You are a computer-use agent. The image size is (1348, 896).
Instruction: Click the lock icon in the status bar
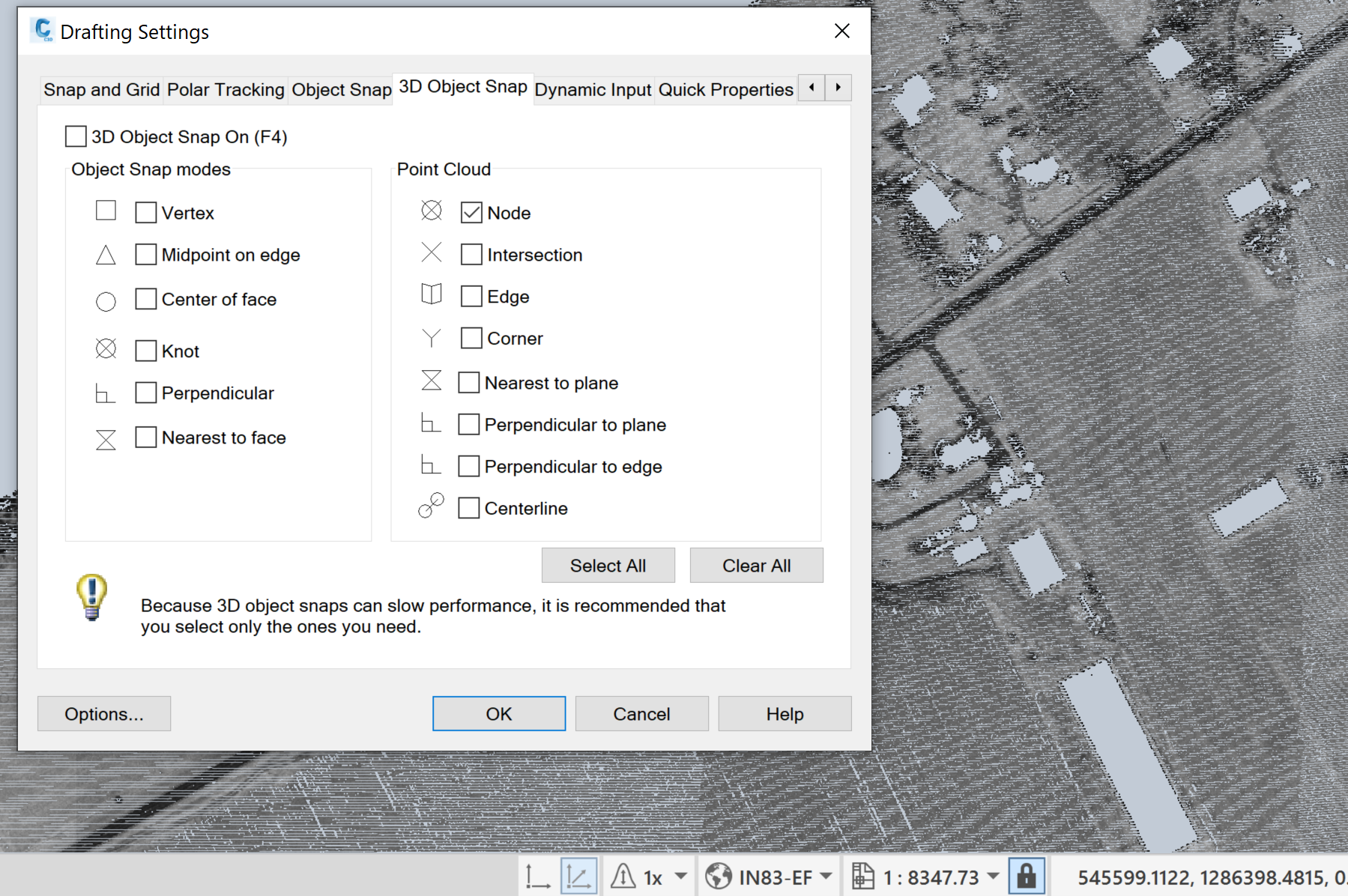[1027, 874]
